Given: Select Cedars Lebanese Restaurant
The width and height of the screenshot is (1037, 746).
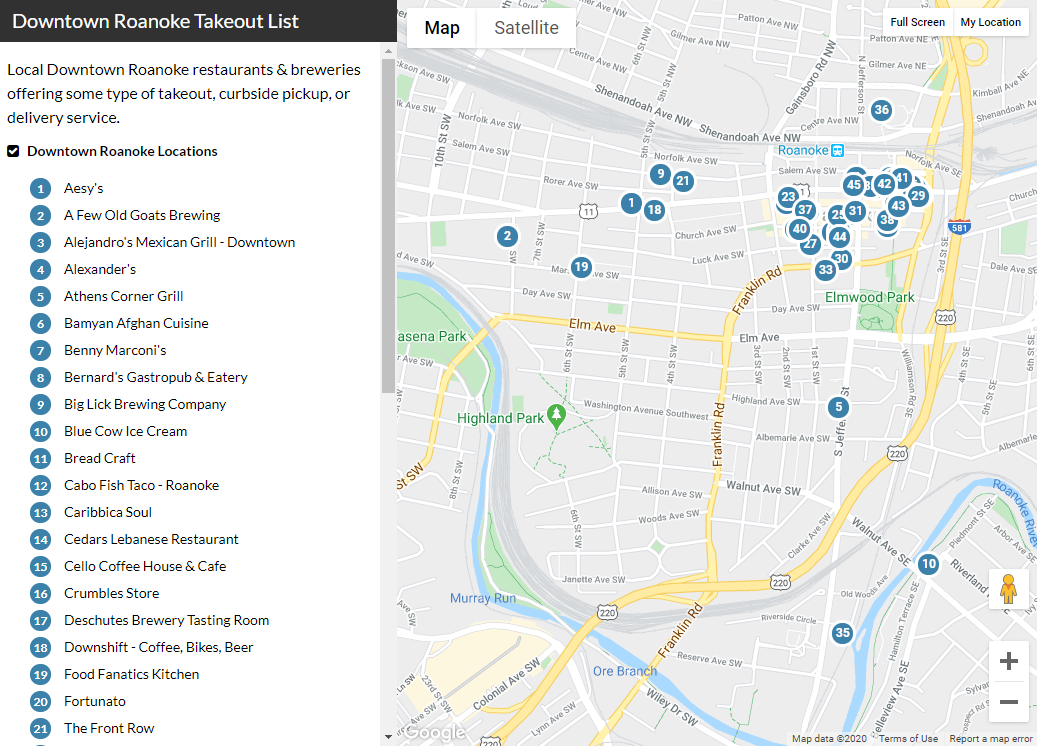Looking at the screenshot, I should pos(151,540).
